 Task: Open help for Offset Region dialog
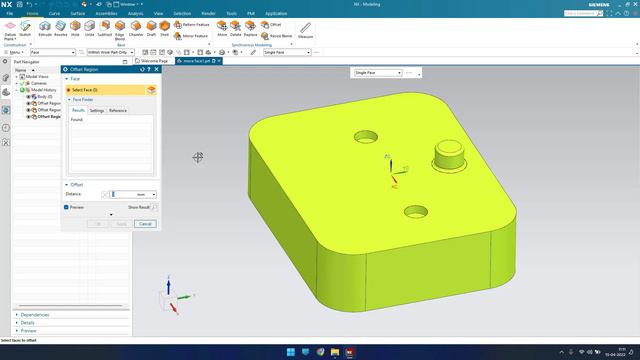tap(149, 69)
